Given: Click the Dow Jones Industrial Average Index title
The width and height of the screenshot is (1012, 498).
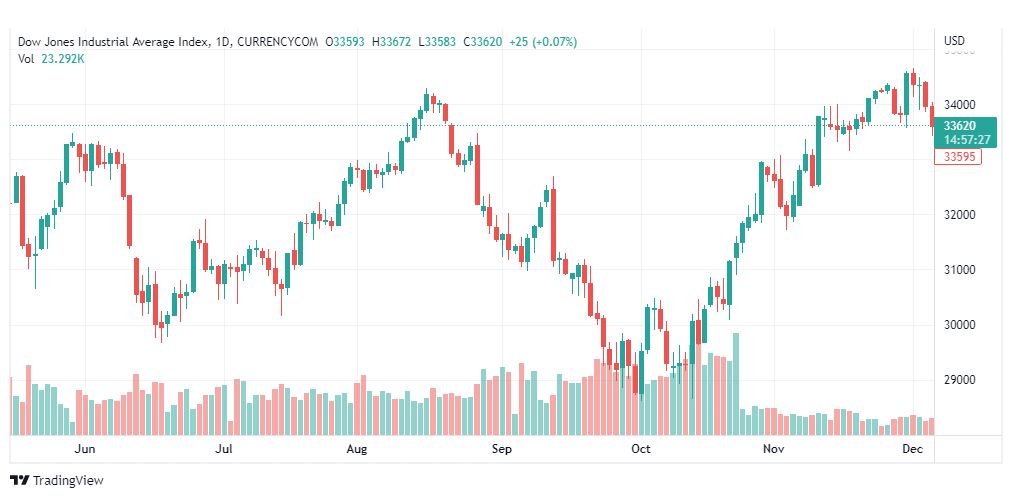Looking at the screenshot, I should [x=115, y=41].
